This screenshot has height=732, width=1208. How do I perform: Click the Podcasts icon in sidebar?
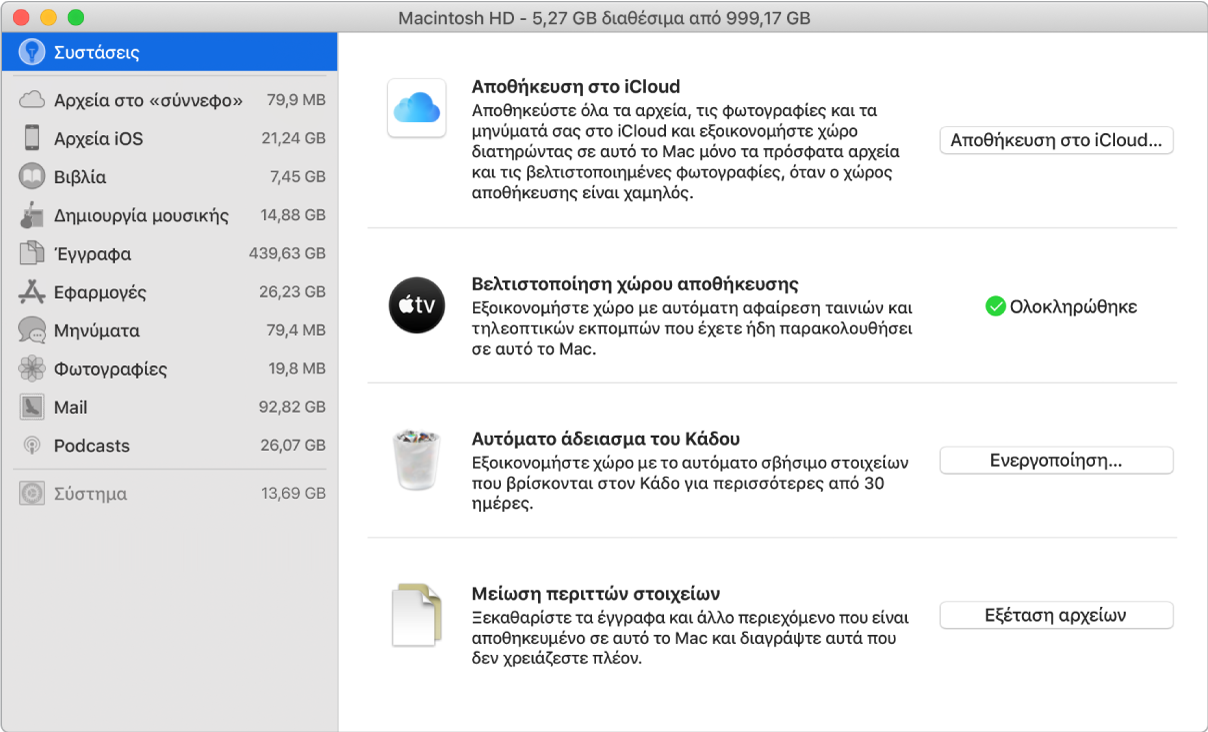(32, 446)
